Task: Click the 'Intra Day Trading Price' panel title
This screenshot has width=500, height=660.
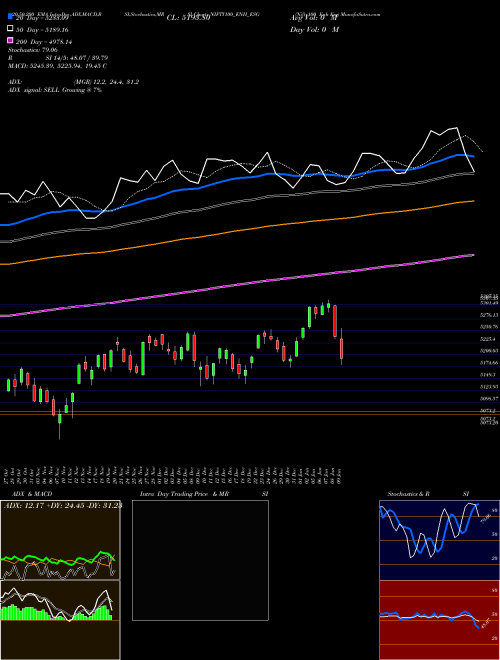Action: [175, 494]
